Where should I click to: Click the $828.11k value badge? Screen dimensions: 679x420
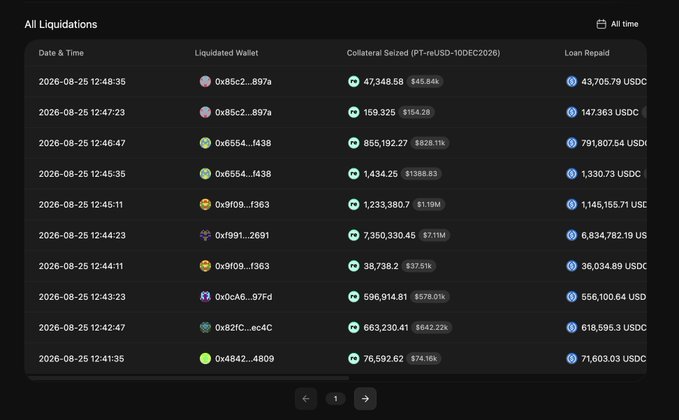tap(430, 143)
